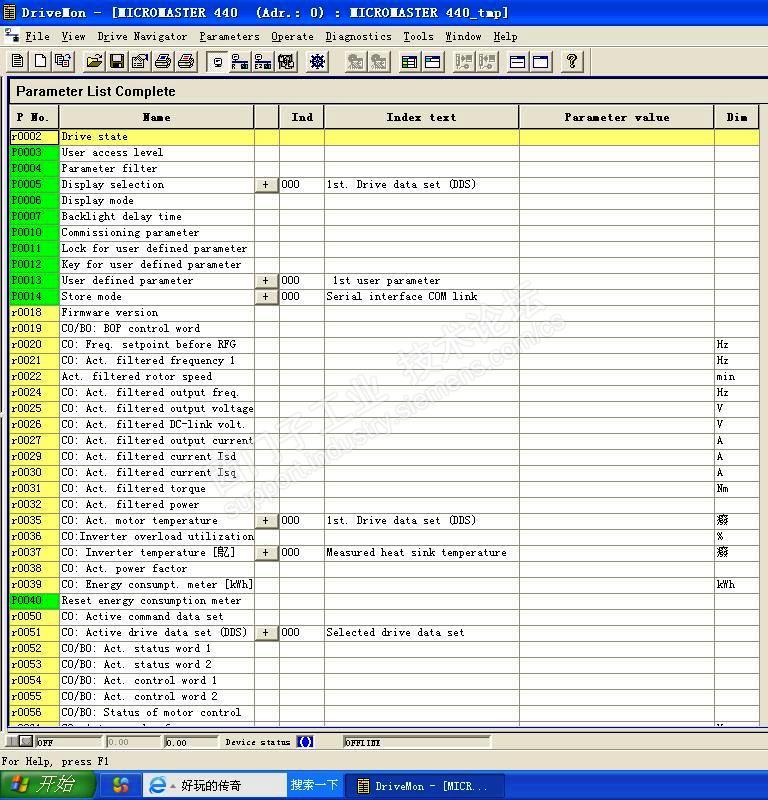
Task: Click the Device status indicator icon
Action: click(x=305, y=742)
